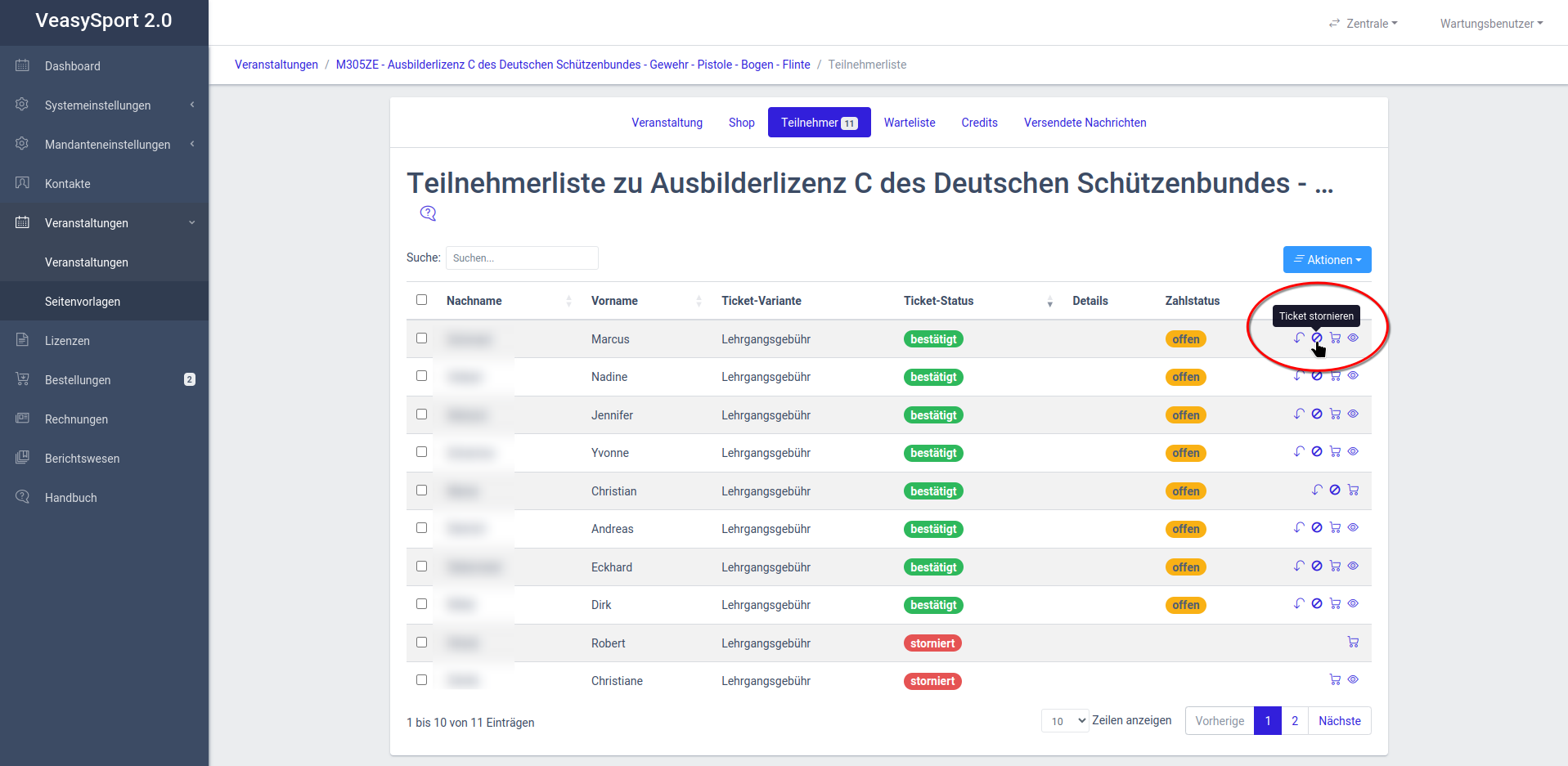Viewport: 1568px width, 766px height.
Task: Click the Suche search input field
Action: [522, 258]
